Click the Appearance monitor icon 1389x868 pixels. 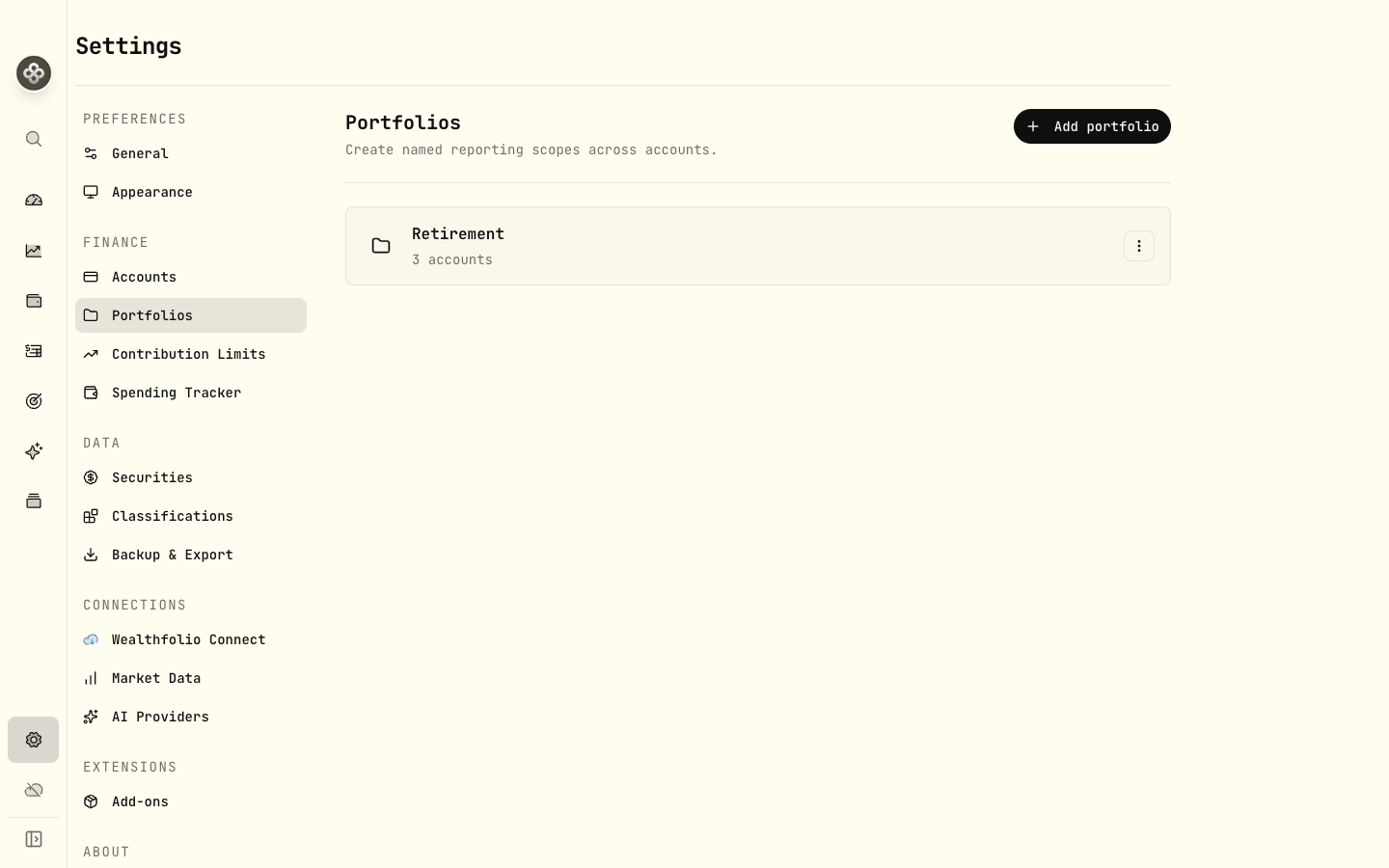(91, 192)
